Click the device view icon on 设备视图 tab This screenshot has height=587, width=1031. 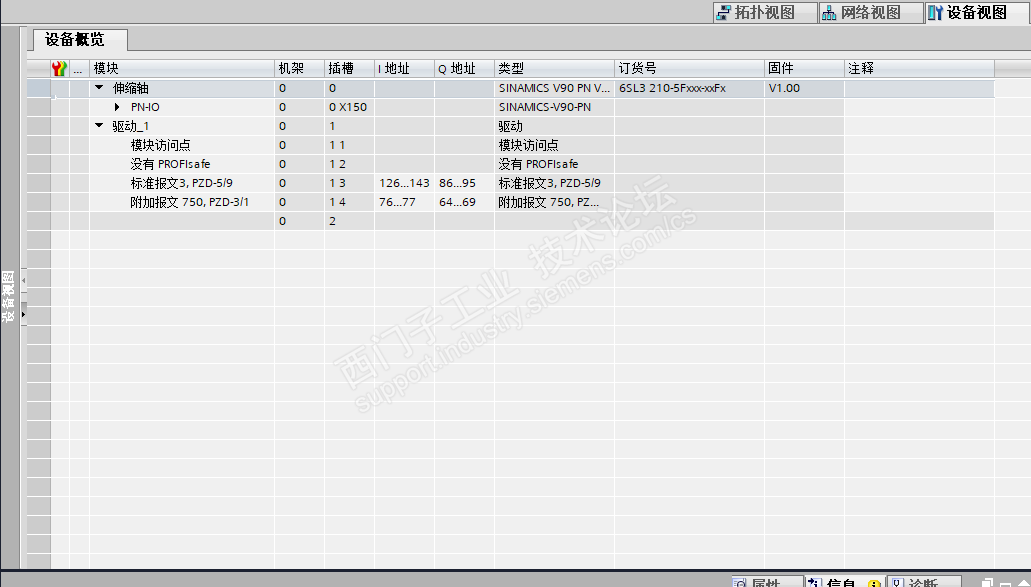936,12
